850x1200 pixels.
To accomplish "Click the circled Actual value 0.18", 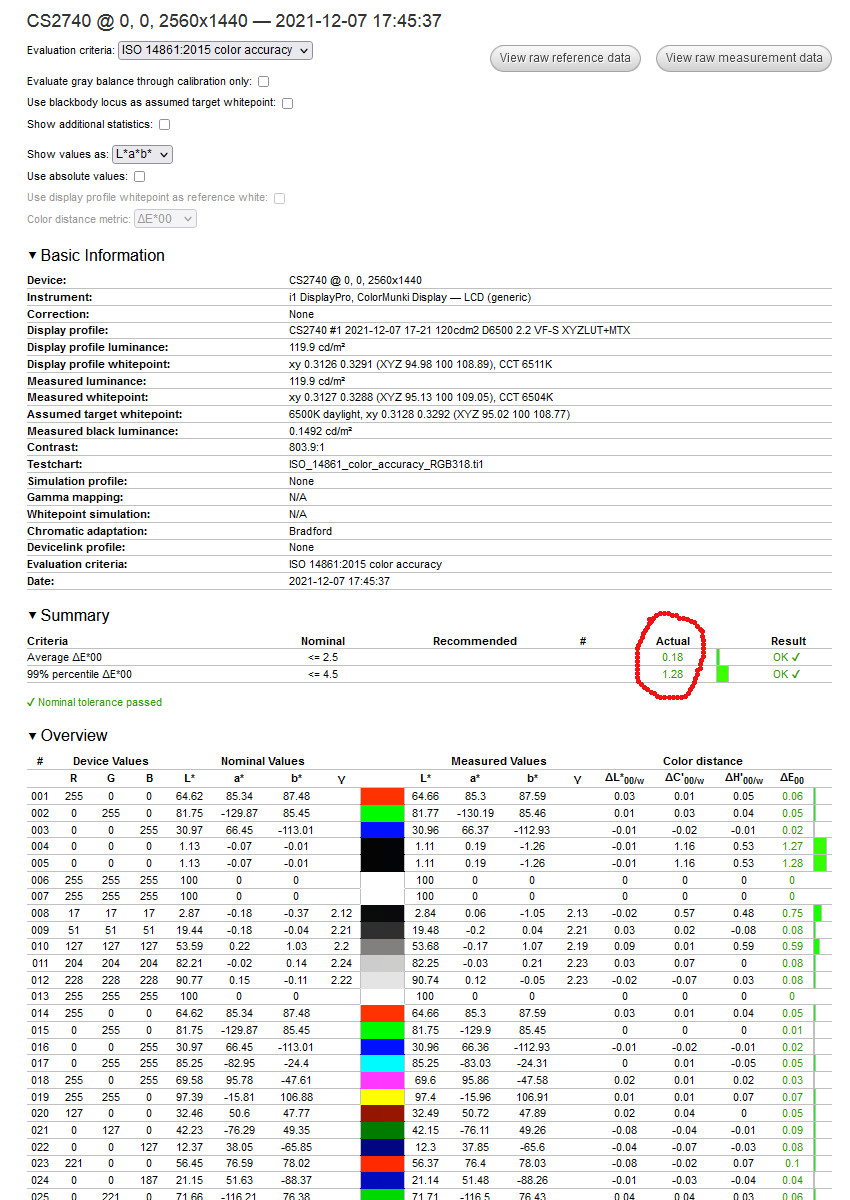I will point(672,657).
